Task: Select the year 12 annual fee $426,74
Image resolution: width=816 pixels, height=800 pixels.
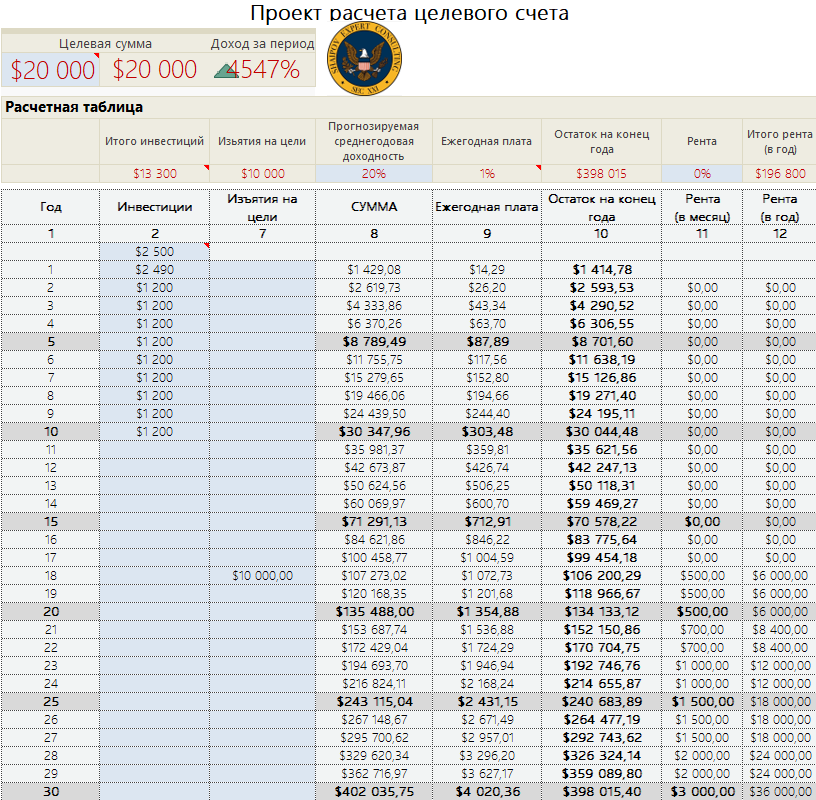Action: point(487,467)
